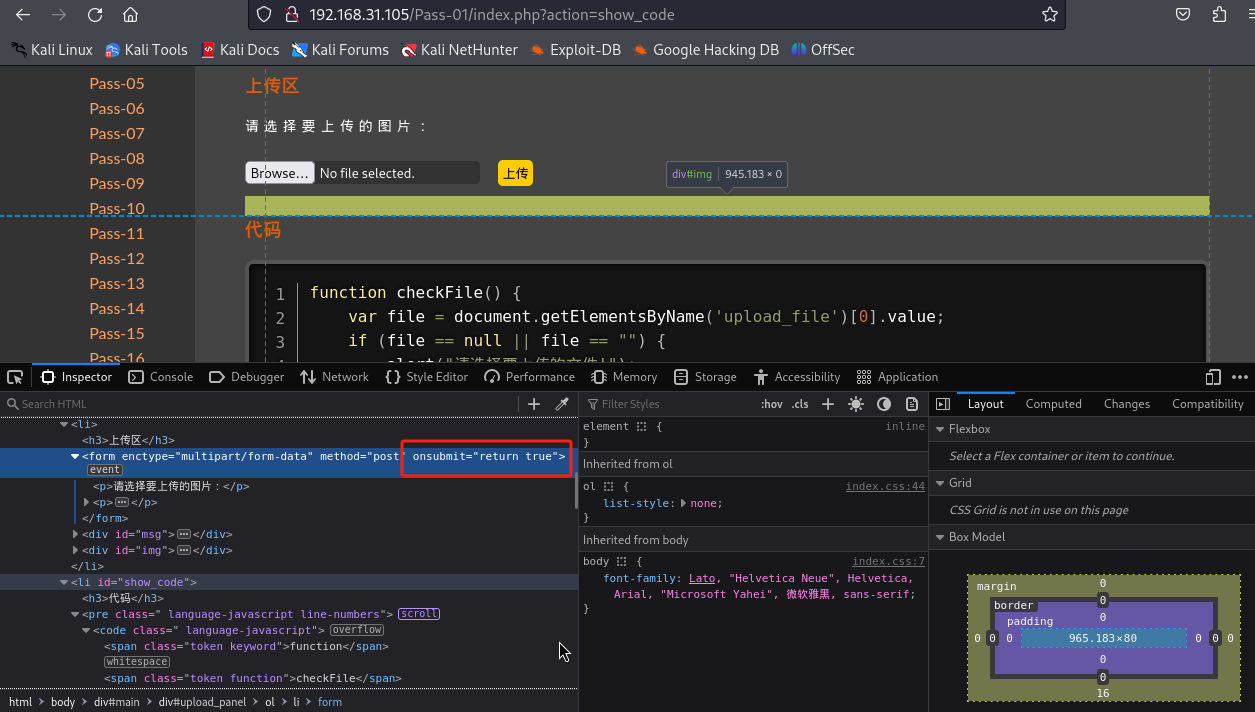Collapse the selected form element node
Viewport: 1255px width, 712px height.
pyautogui.click(x=75, y=456)
